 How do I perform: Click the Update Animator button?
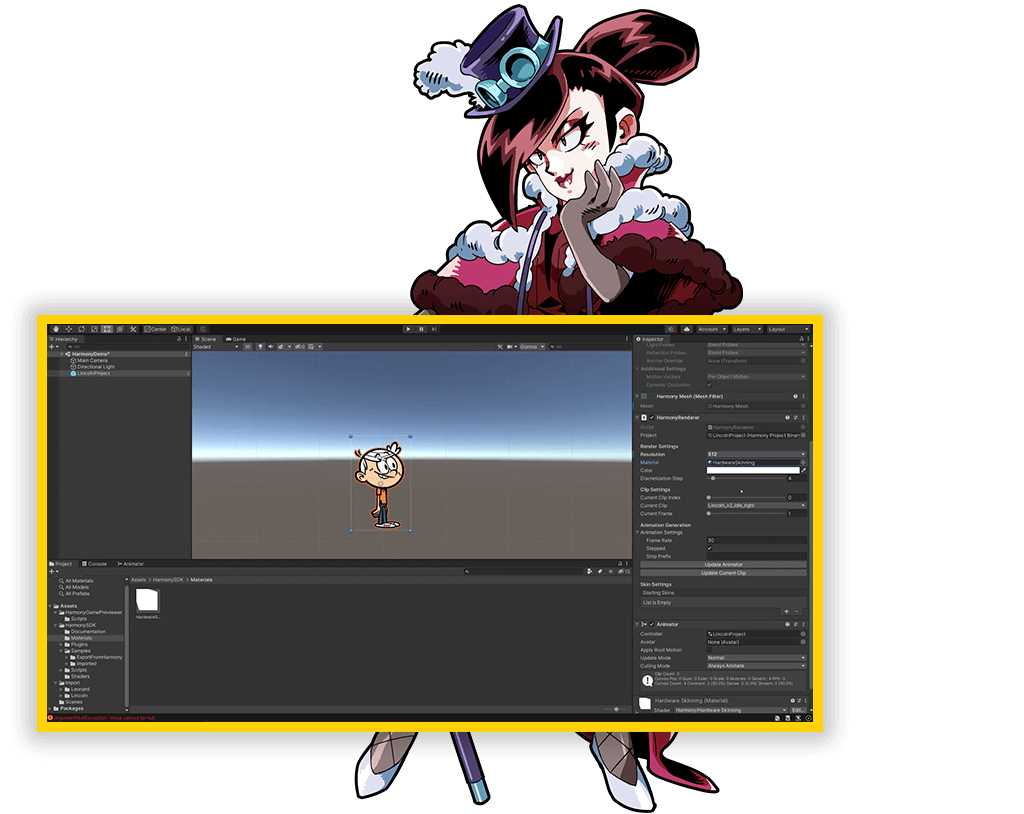coord(724,564)
